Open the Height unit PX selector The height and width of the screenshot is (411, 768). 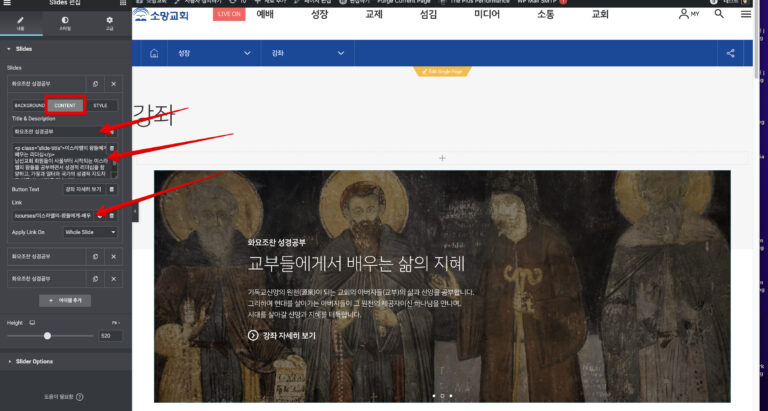116,323
